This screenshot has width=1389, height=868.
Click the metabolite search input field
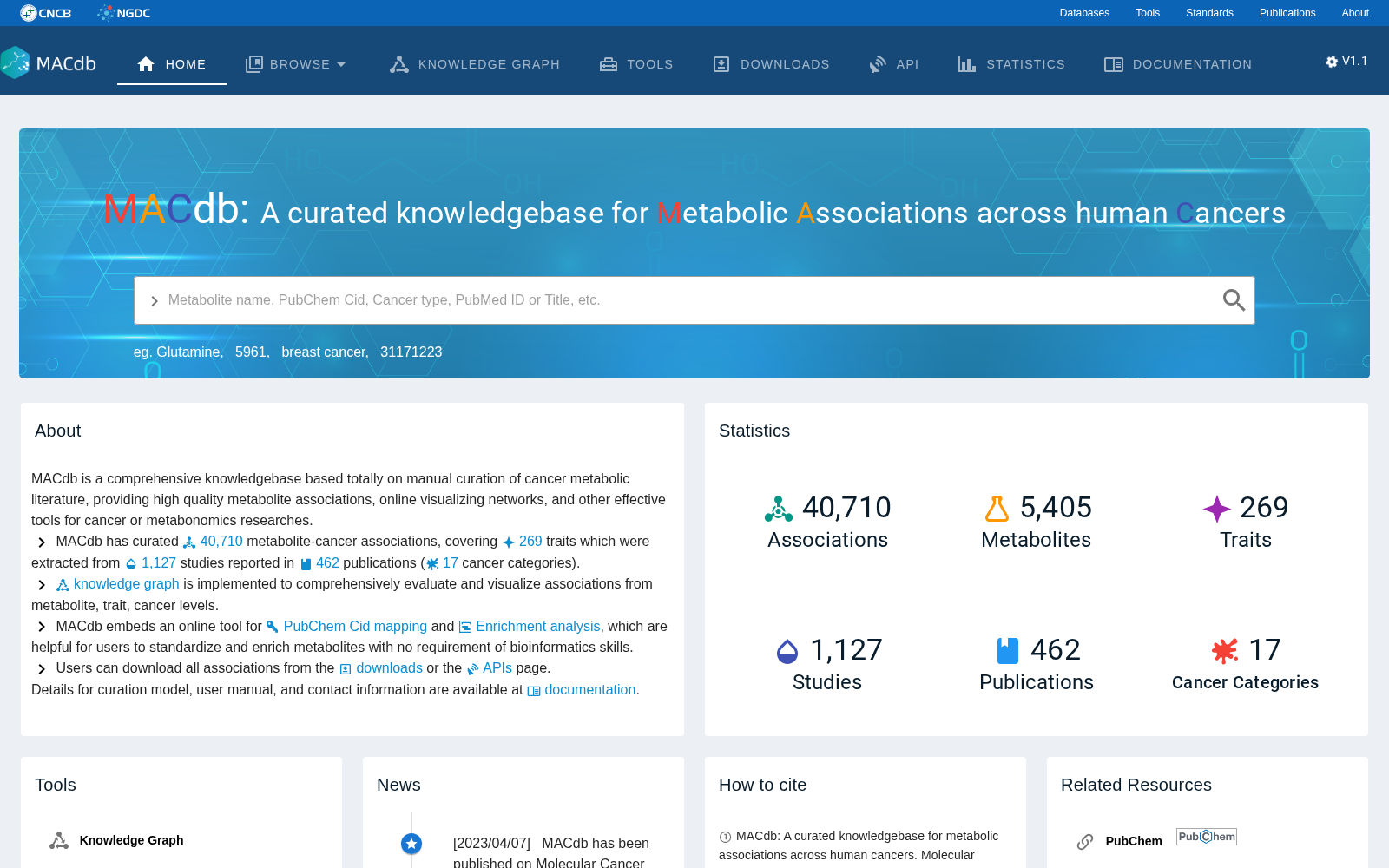click(x=686, y=300)
